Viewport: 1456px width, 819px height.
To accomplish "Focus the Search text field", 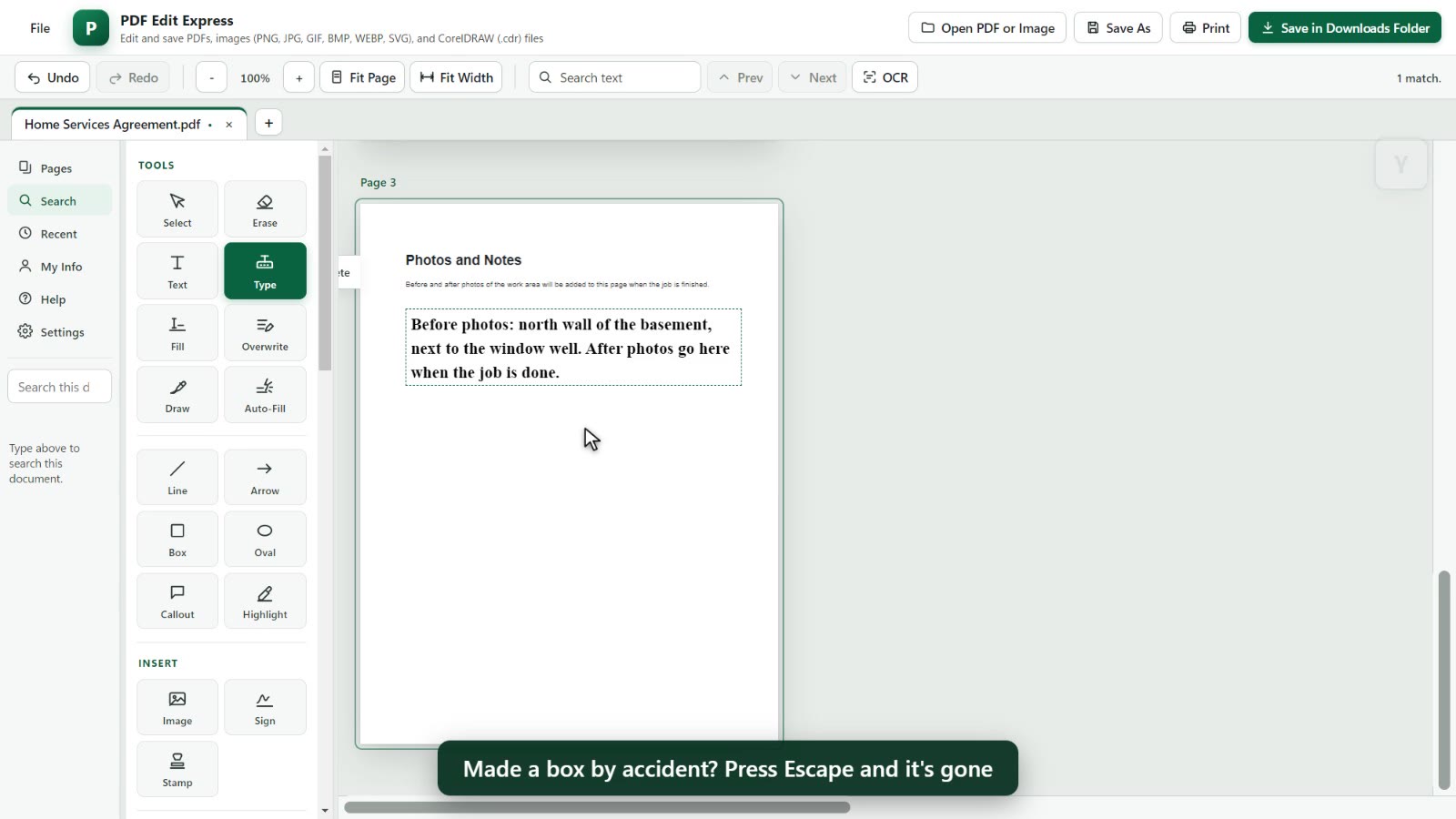I will pos(614,77).
